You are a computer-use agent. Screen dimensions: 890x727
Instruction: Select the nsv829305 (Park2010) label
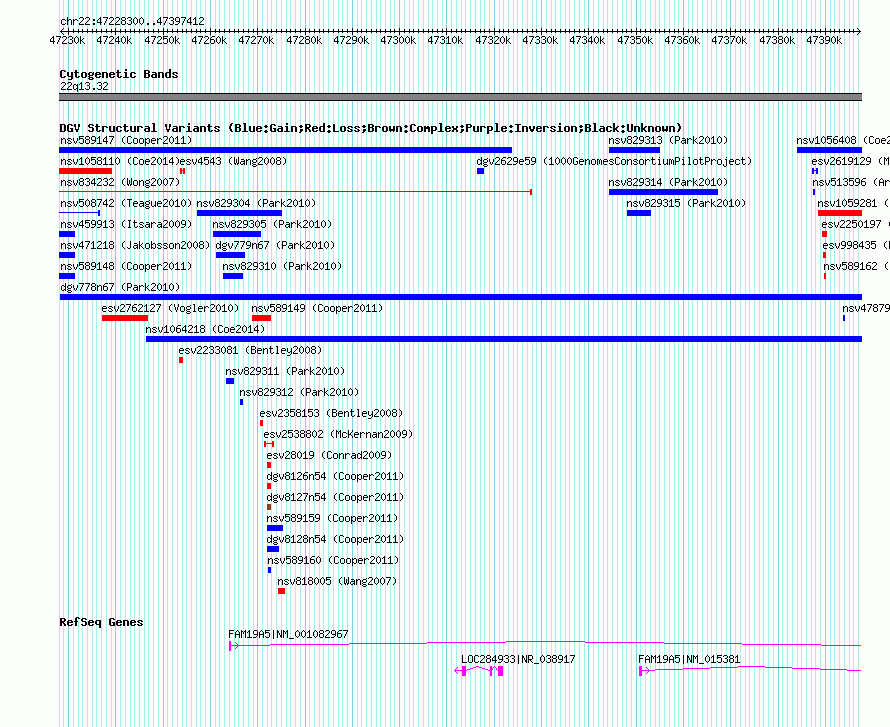pos(272,224)
